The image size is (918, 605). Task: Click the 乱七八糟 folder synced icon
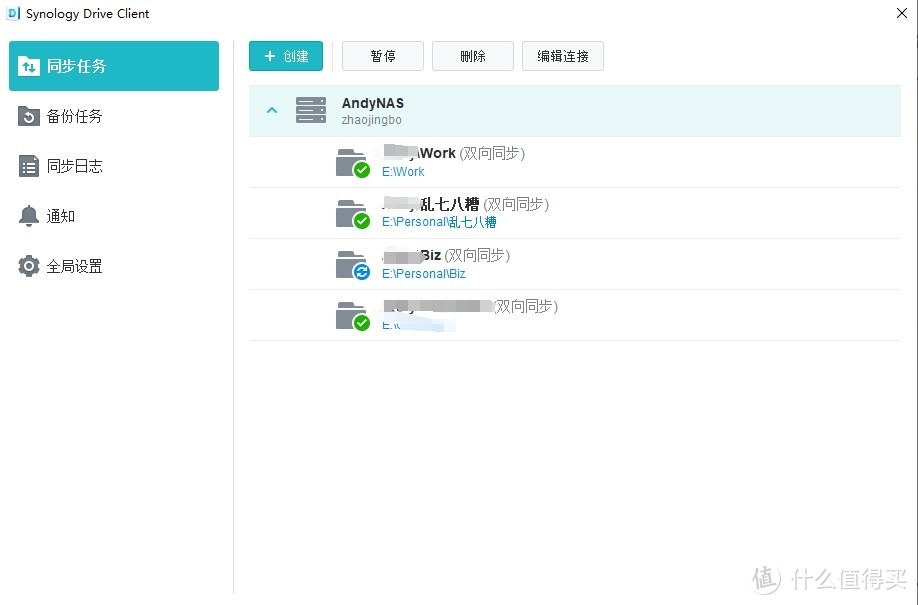pyautogui.click(x=352, y=213)
